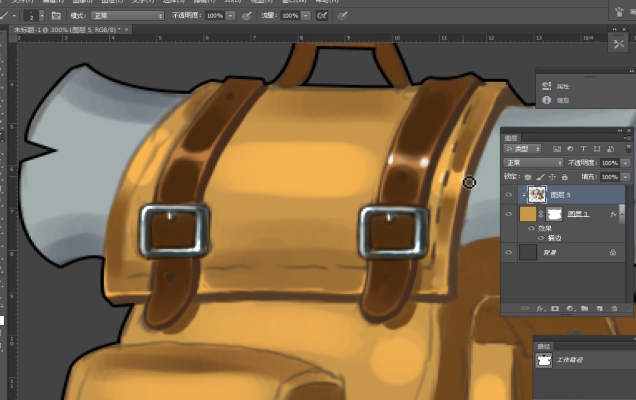Lock position move icon
Image resolution: width=636 pixels, height=400 pixels.
(x=552, y=177)
